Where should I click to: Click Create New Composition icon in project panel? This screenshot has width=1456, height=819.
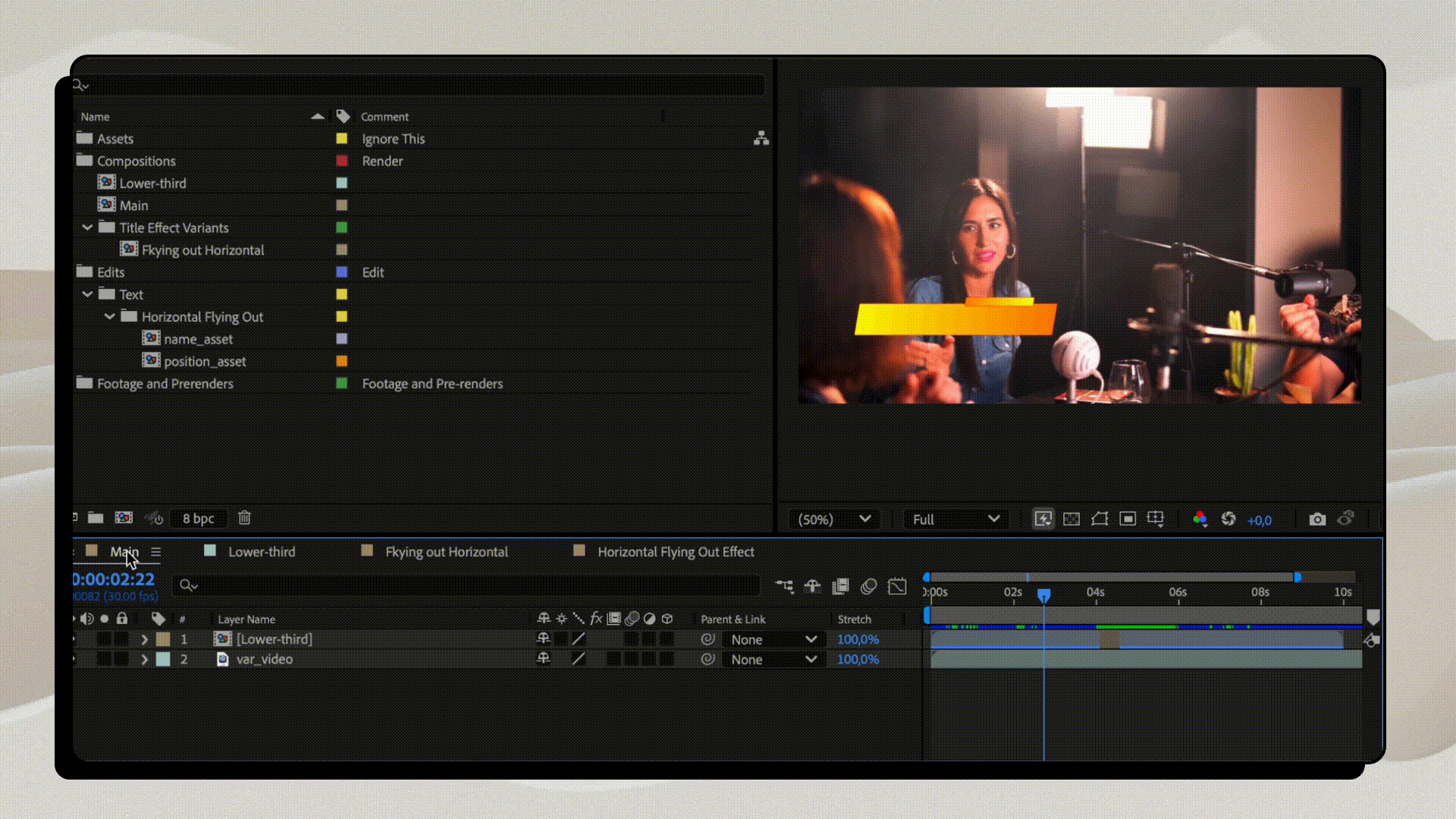pyautogui.click(x=124, y=518)
